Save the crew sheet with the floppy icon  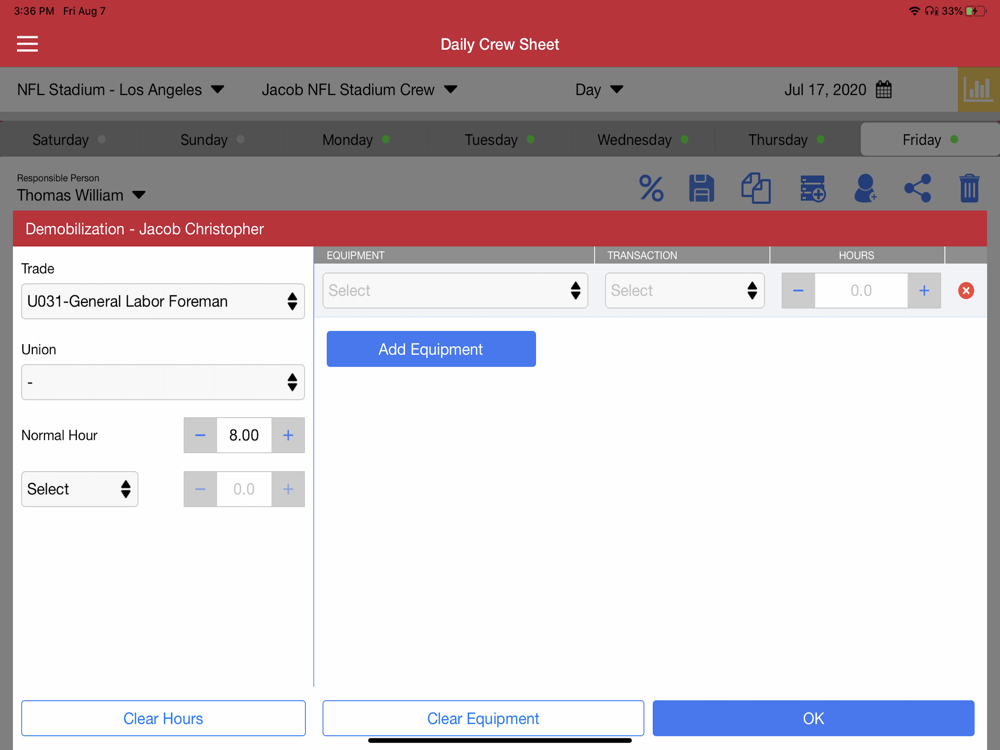point(702,189)
